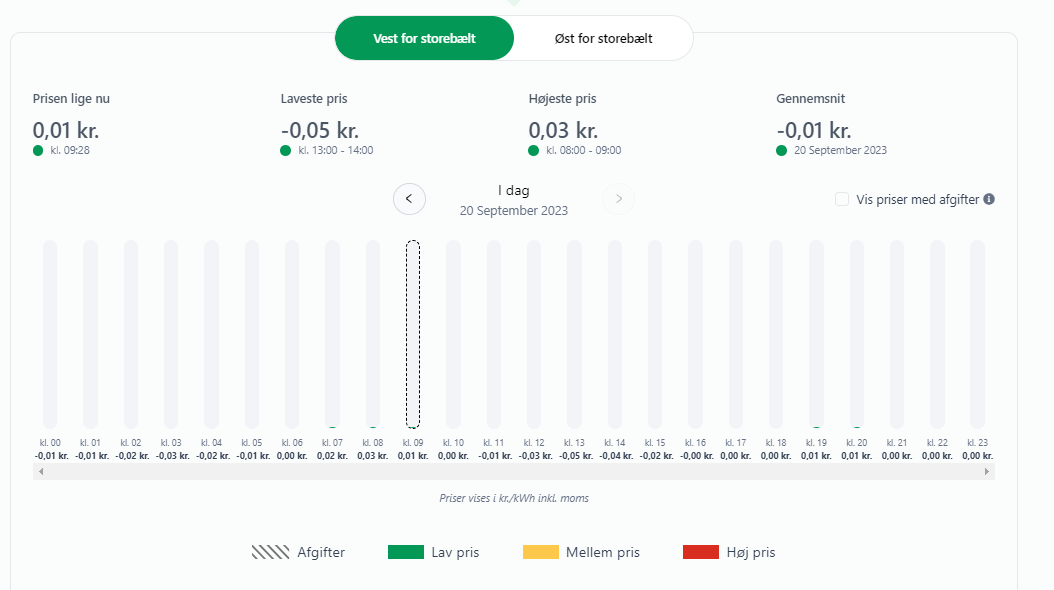Switch to Vest for storebælt tab
Screen dimensions: 1054x590
click(x=424, y=39)
